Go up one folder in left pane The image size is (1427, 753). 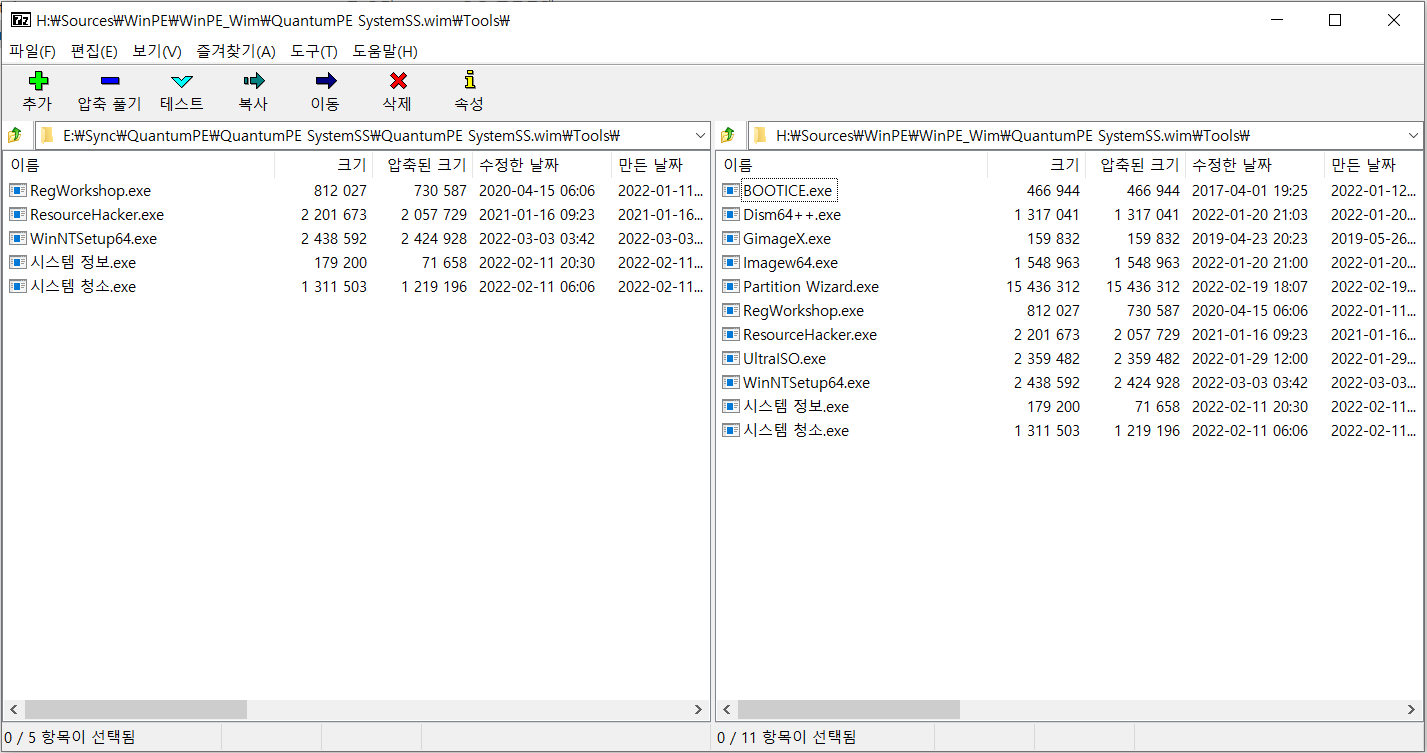coord(15,135)
